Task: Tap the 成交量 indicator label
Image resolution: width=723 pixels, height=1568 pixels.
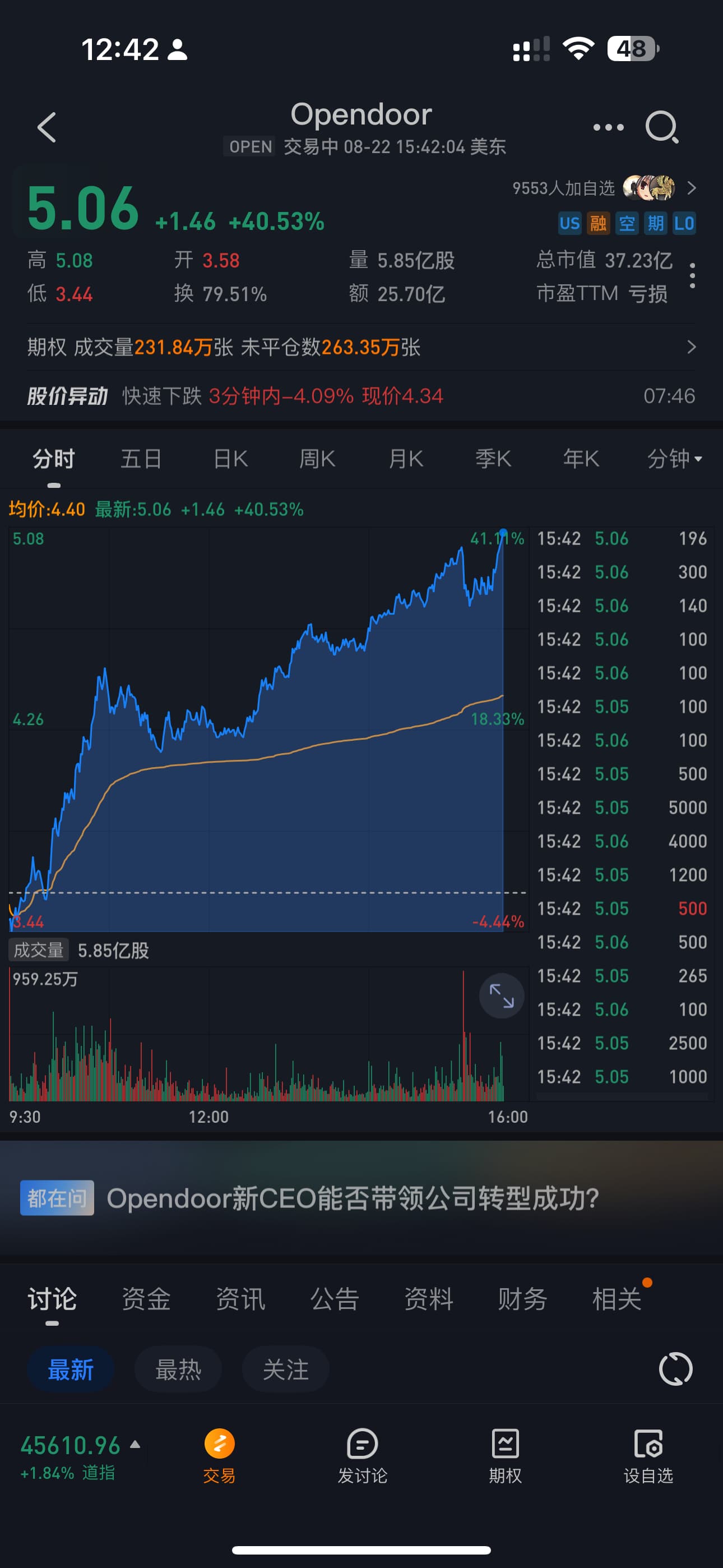Action: point(39,950)
